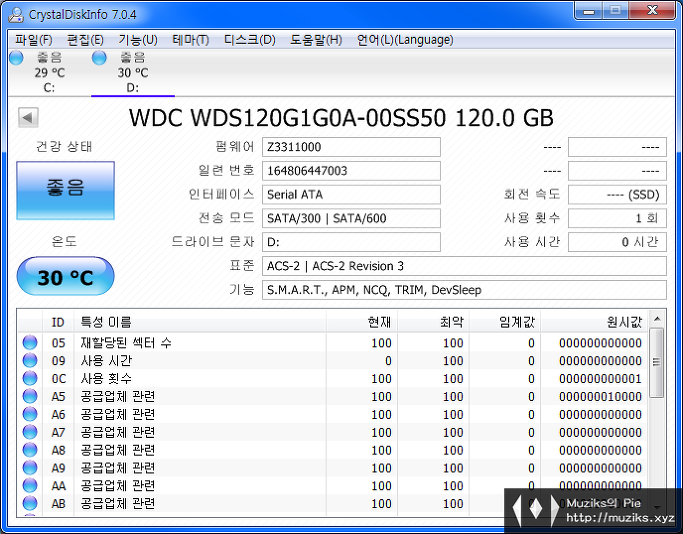Maximize the CrystalDiskInfo window
The image size is (683, 534).
coord(615,10)
